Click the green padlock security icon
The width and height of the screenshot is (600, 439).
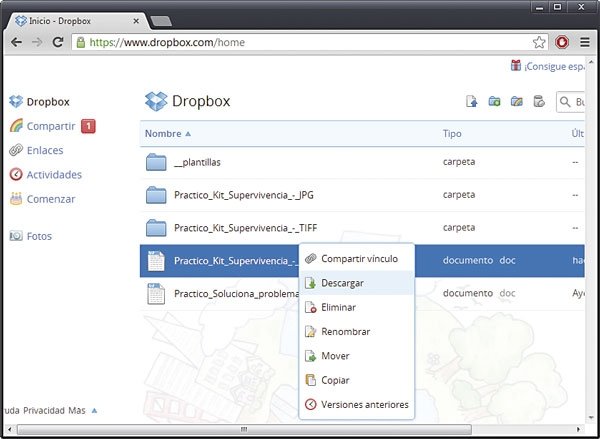pyautogui.click(x=81, y=42)
